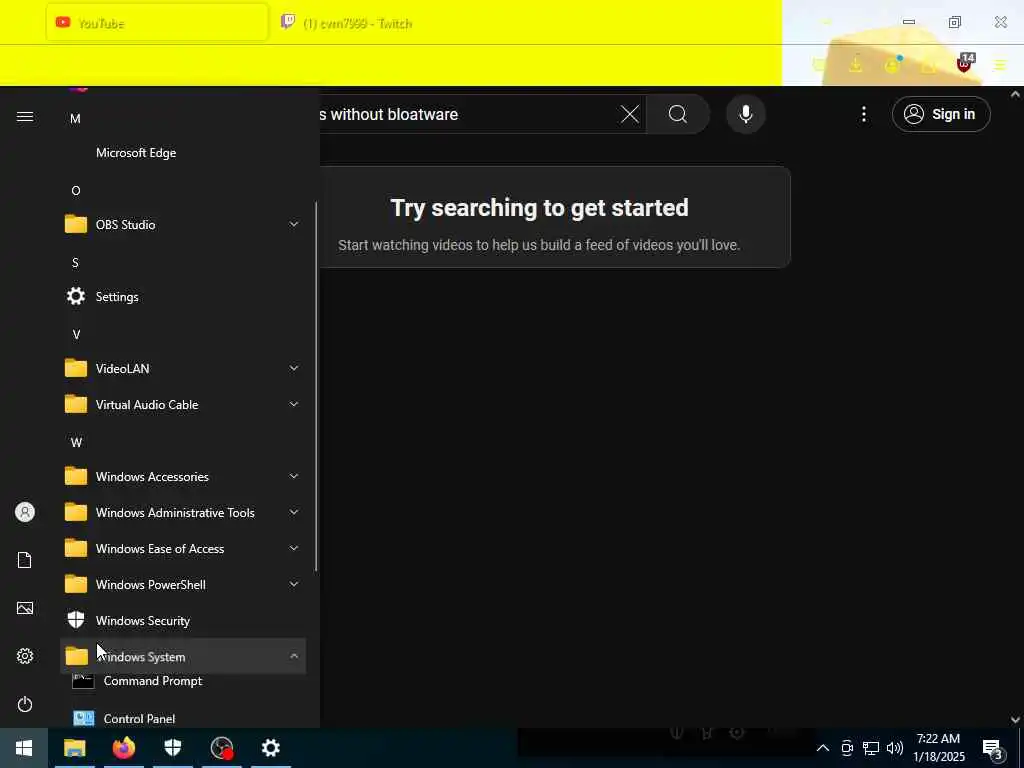The image size is (1024, 768).
Task: Click the page scrollbar down arrow
Action: (x=1015, y=719)
